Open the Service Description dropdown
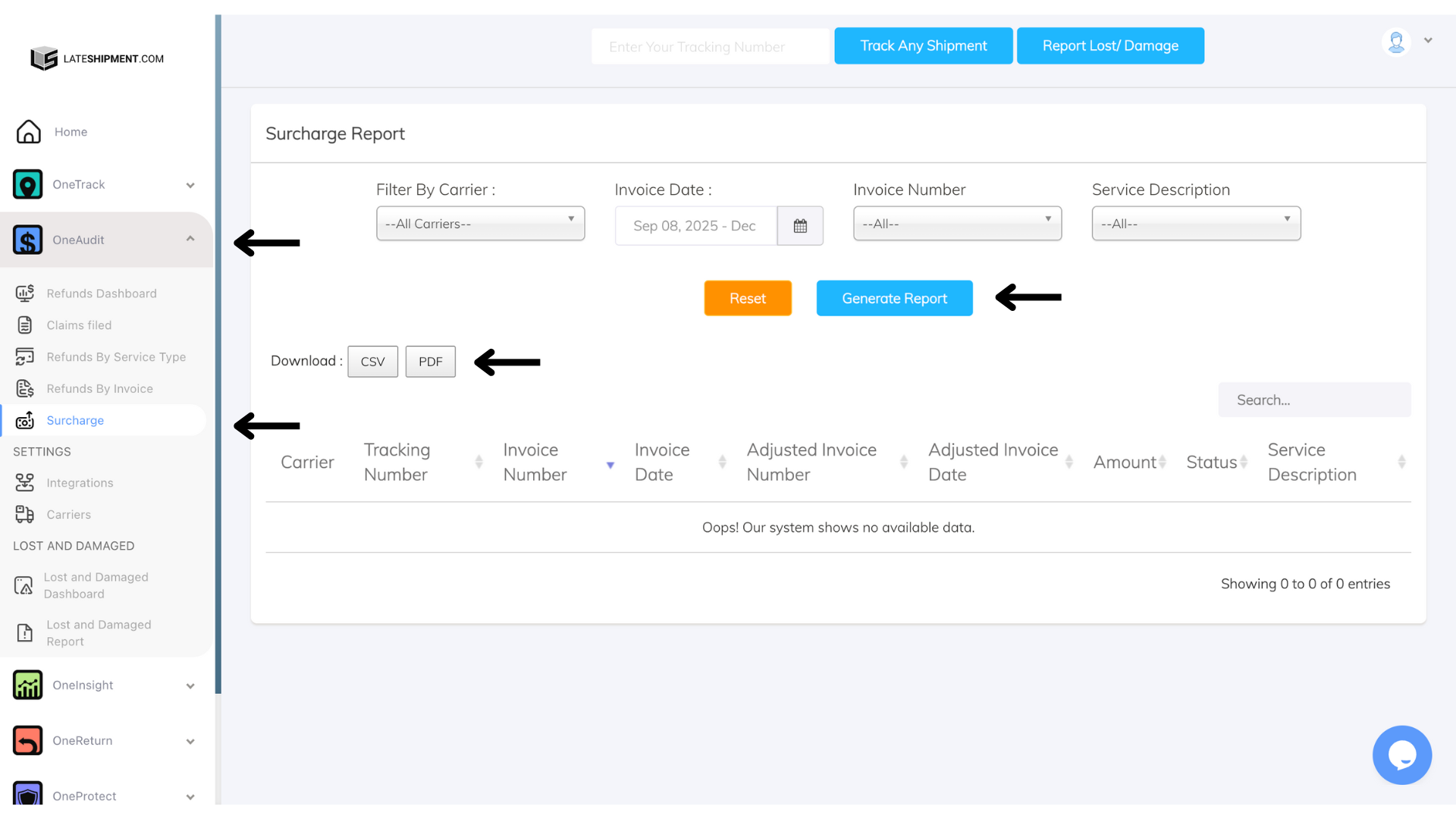 point(1196,224)
